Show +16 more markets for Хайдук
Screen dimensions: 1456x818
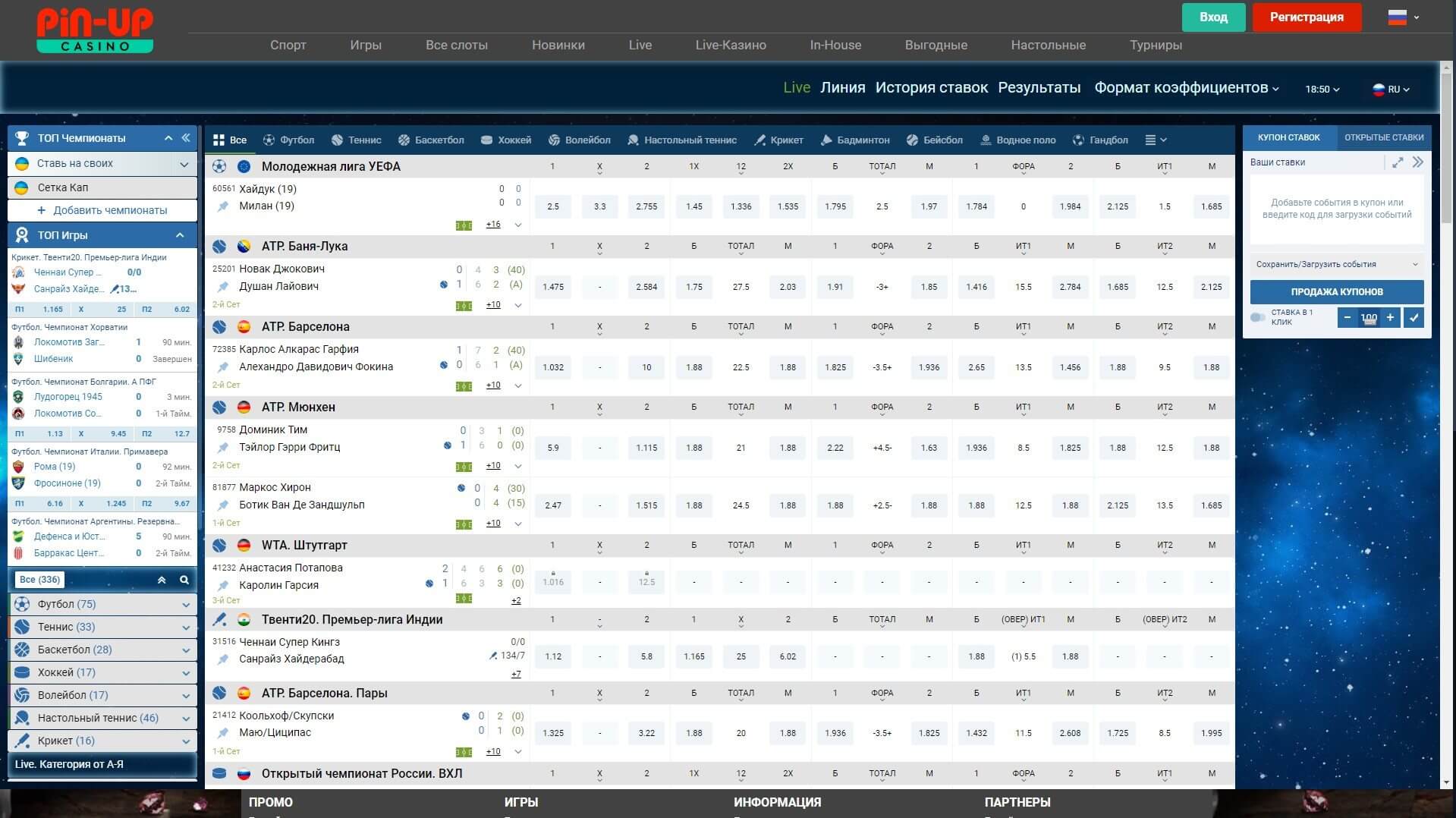click(x=493, y=225)
